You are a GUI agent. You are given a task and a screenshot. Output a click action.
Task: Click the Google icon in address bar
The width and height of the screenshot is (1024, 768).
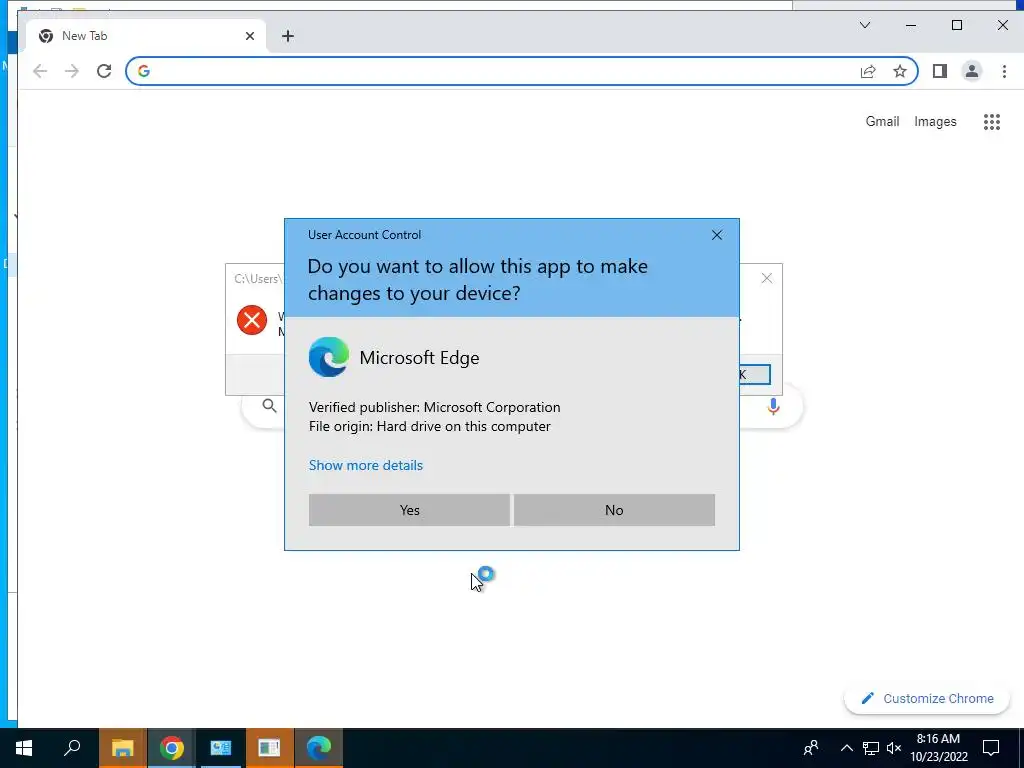144,71
